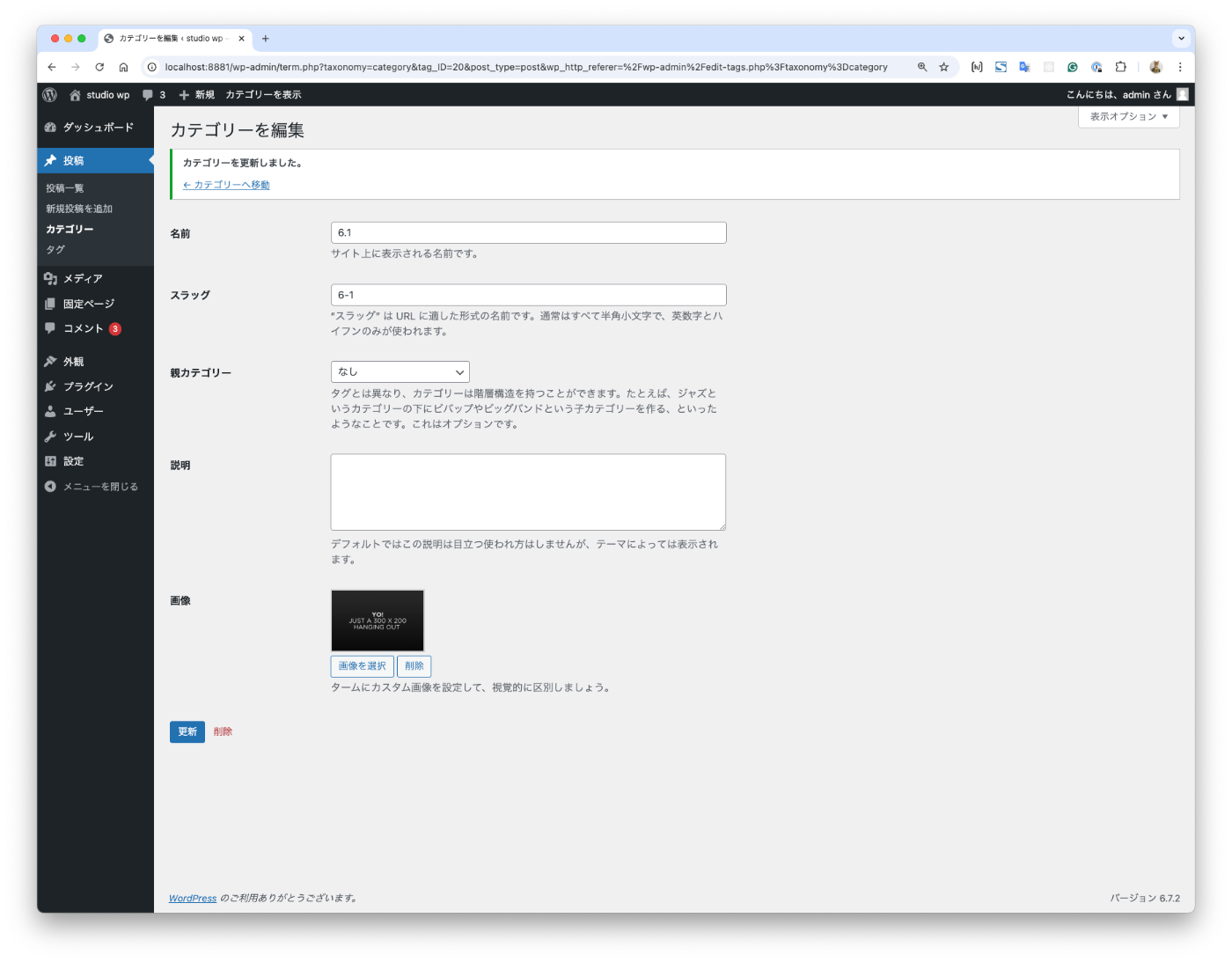Click the browser address bar URL
This screenshot has height=962, width=1232.
526,67
